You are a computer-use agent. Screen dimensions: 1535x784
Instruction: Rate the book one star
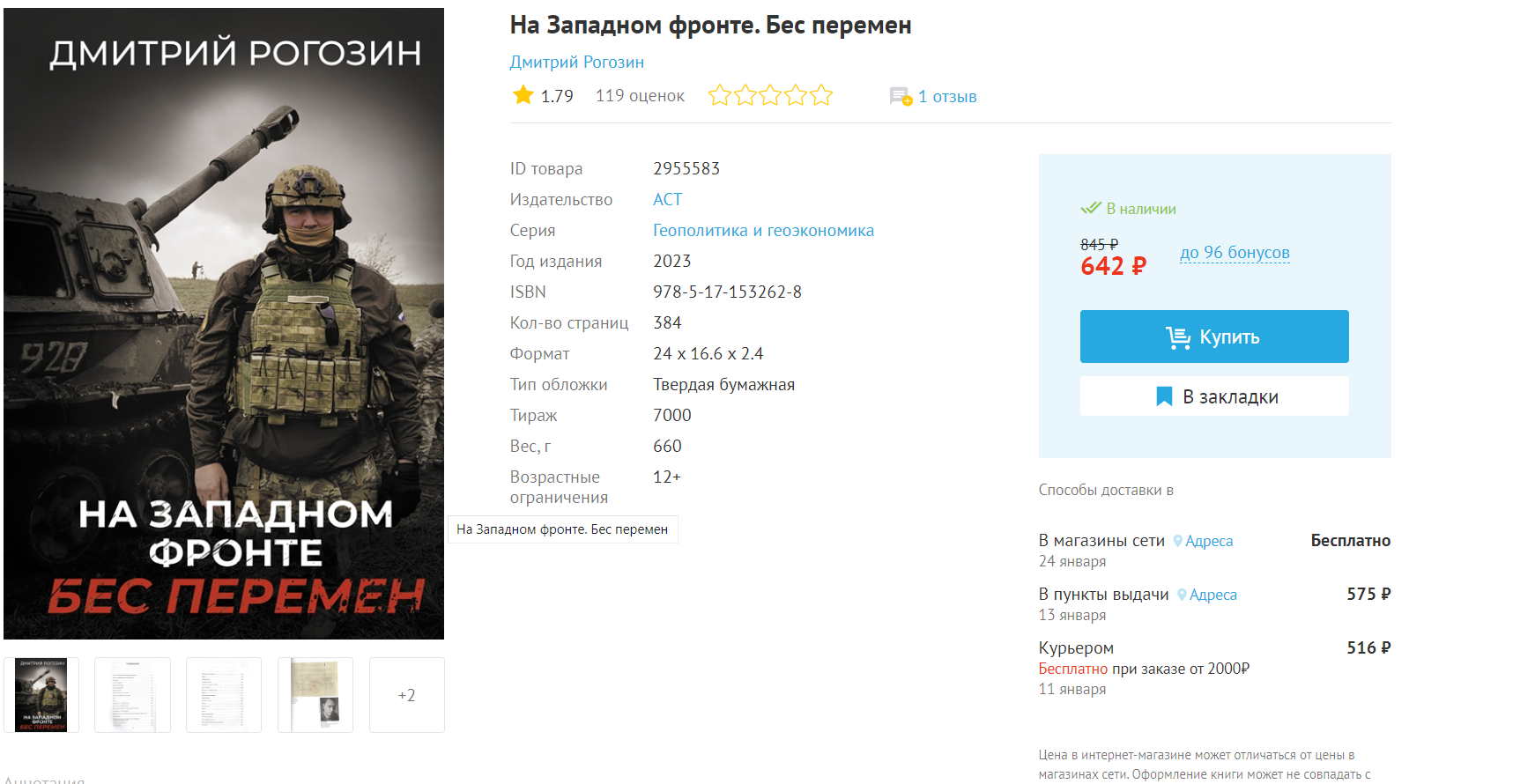[720, 95]
